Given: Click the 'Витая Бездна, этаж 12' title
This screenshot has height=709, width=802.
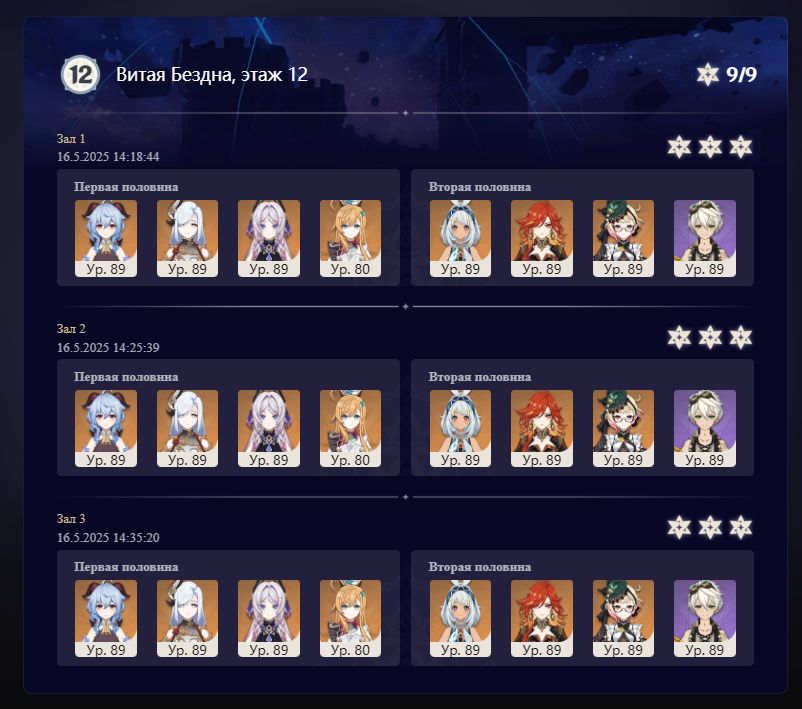Looking at the screenshot, I should pyautogui.click(x=212, y=75).
